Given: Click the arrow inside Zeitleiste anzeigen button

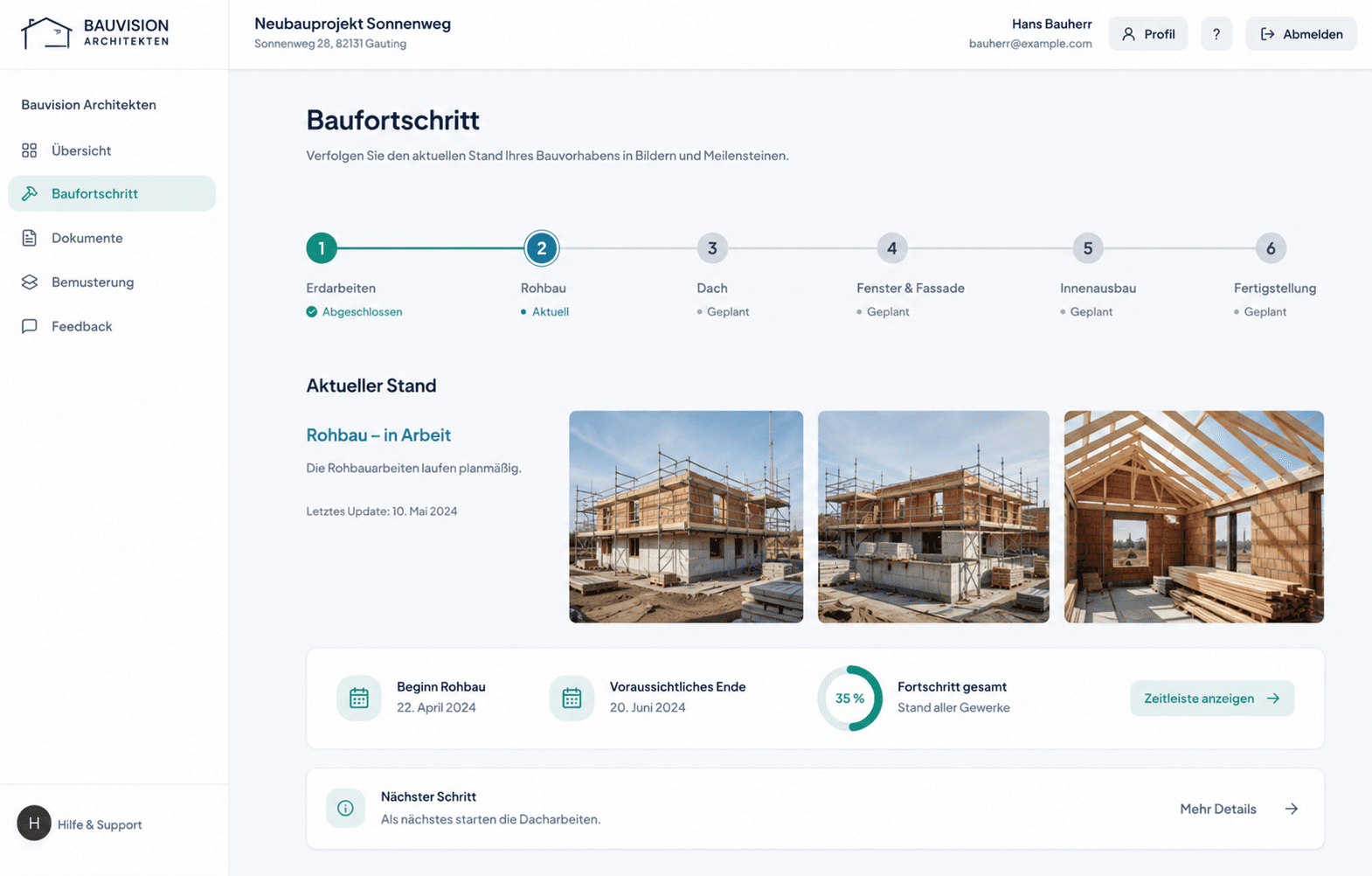Looking at the screenshot, I should point(1273,699).
